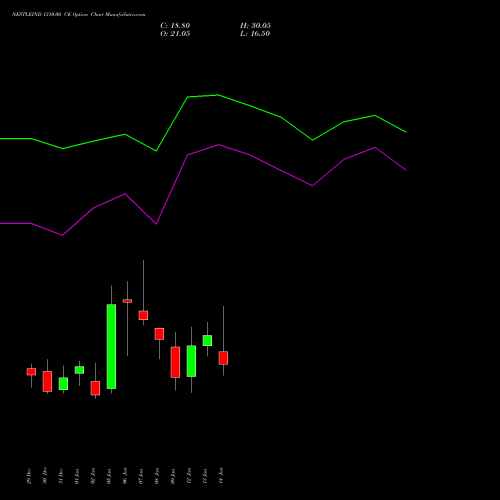Click the 01 Jan date label
The height and width of the screenshot is (500, 500).
[77, 476]
